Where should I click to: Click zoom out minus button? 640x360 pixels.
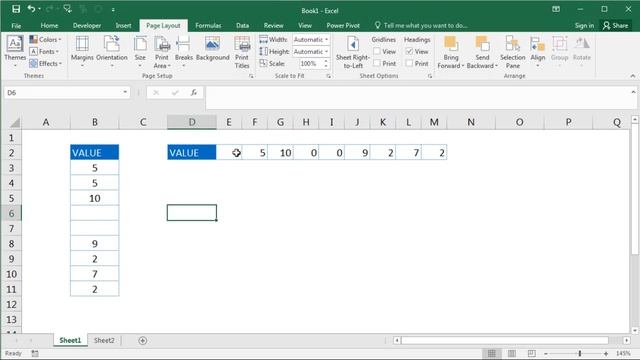pyautogui.click(x=546, y=353)
